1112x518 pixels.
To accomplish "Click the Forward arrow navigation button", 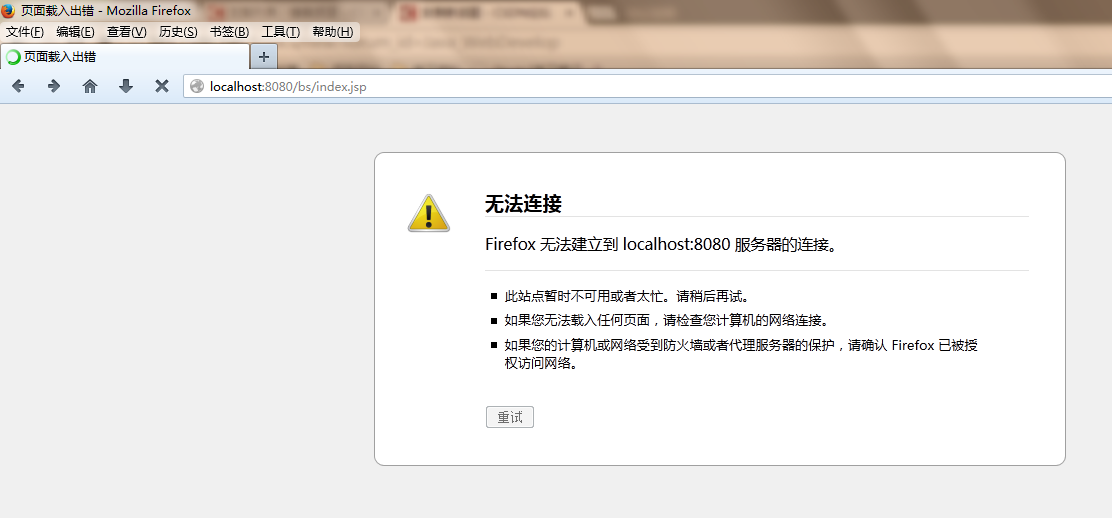I will 54,87.
